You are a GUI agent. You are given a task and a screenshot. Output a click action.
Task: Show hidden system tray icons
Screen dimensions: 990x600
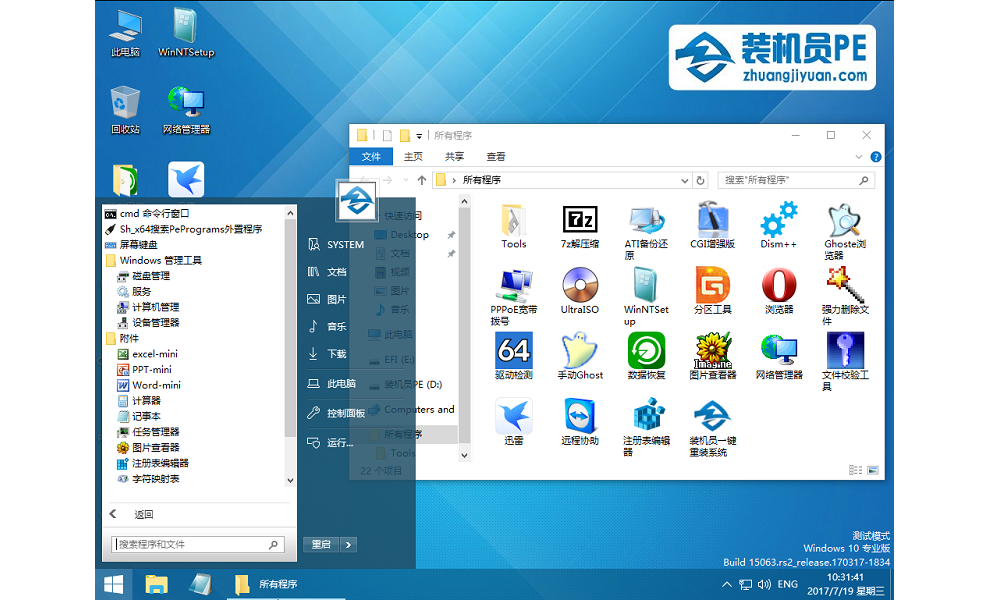click(x=726, y=584)
